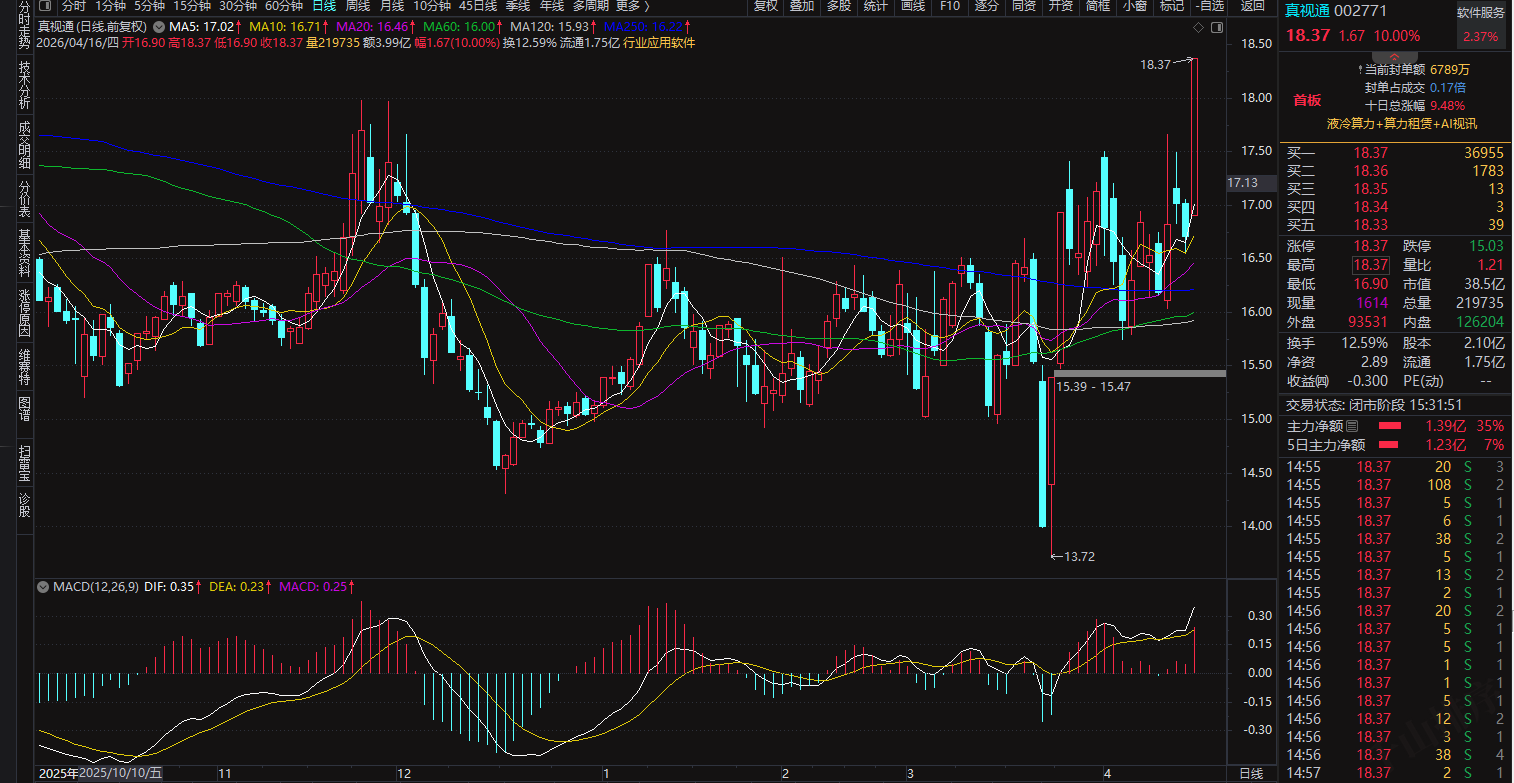This screenshot has width=1514, height=783.
Task: Switch to the 周线 weekly chart tab
Action: tap(357, 6)
